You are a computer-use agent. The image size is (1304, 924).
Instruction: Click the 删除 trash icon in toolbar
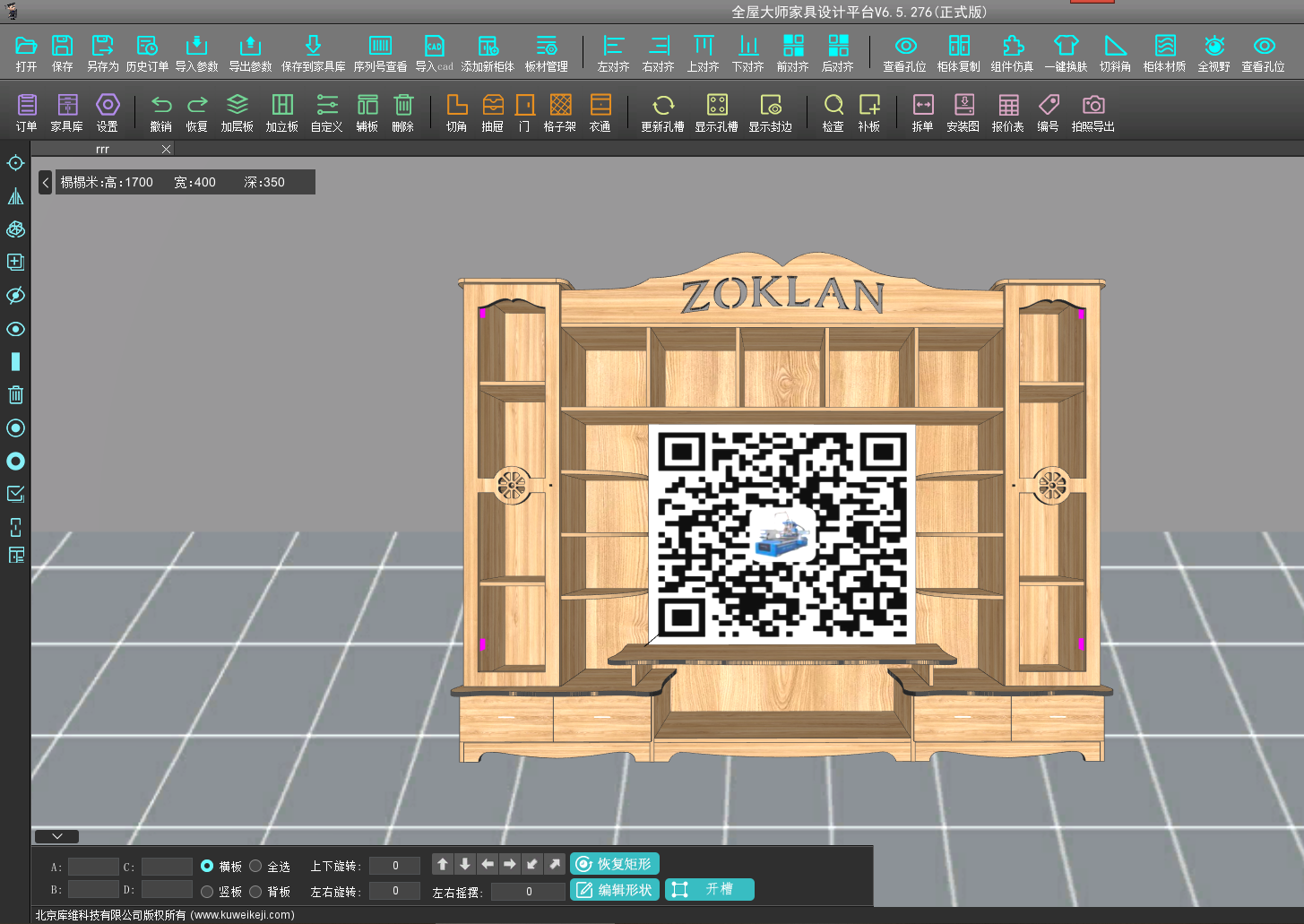(403, 106)
